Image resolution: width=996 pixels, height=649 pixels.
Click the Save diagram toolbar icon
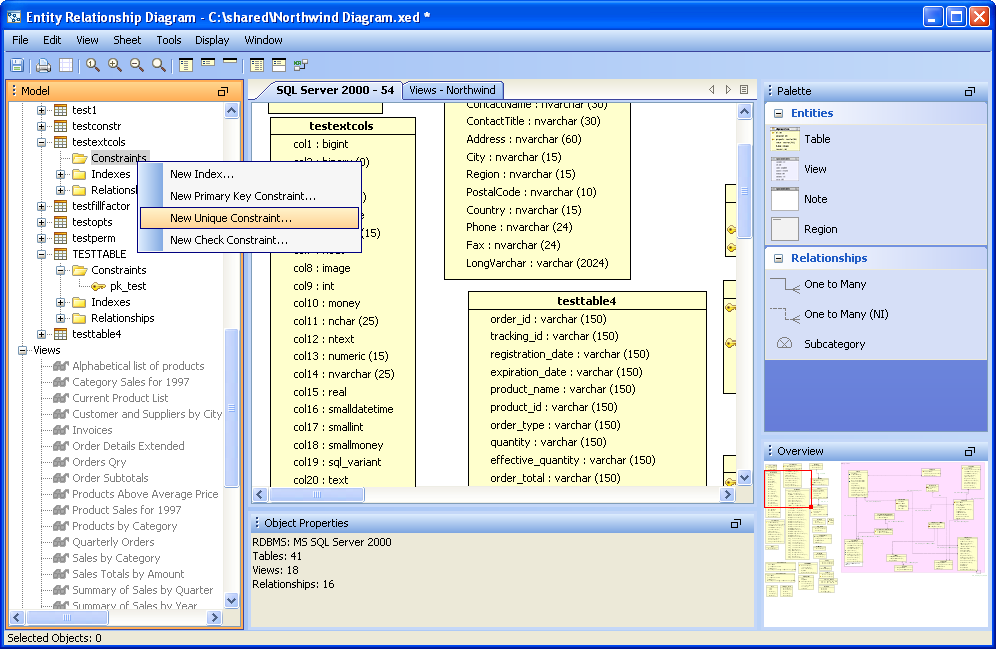[17, 66]
